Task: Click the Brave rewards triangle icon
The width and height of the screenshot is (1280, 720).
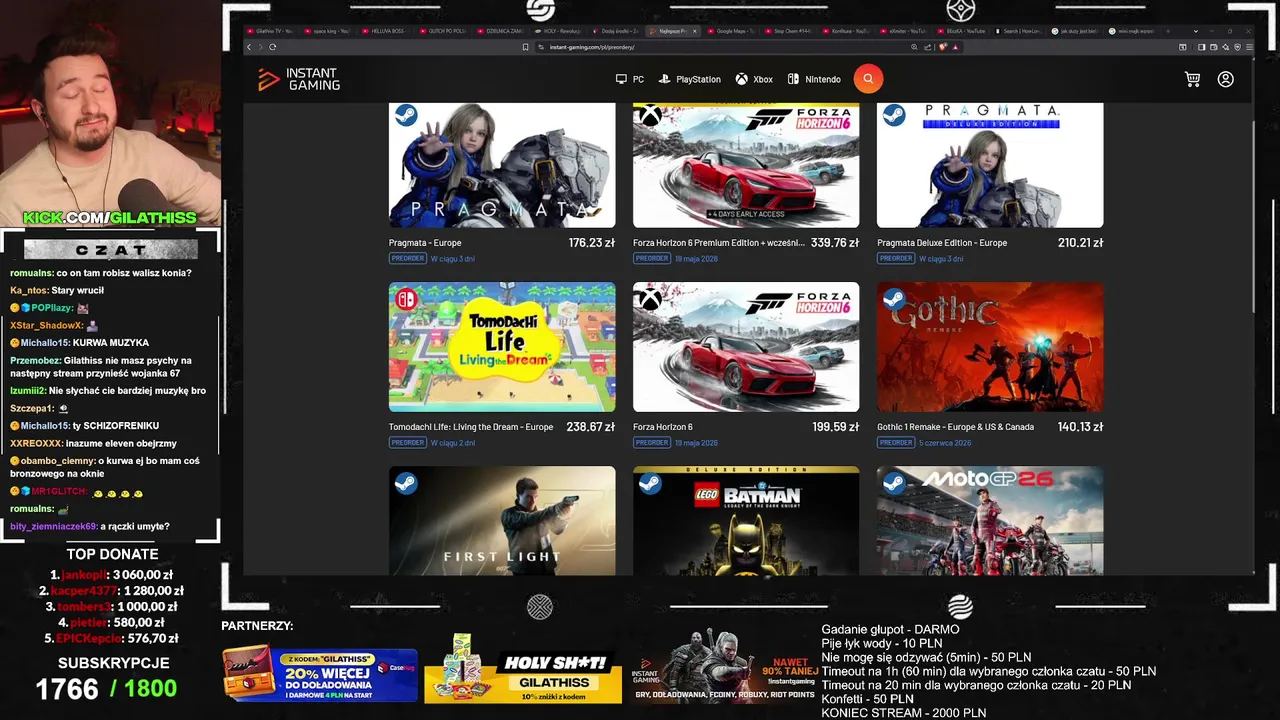Action: coord(955,47)
